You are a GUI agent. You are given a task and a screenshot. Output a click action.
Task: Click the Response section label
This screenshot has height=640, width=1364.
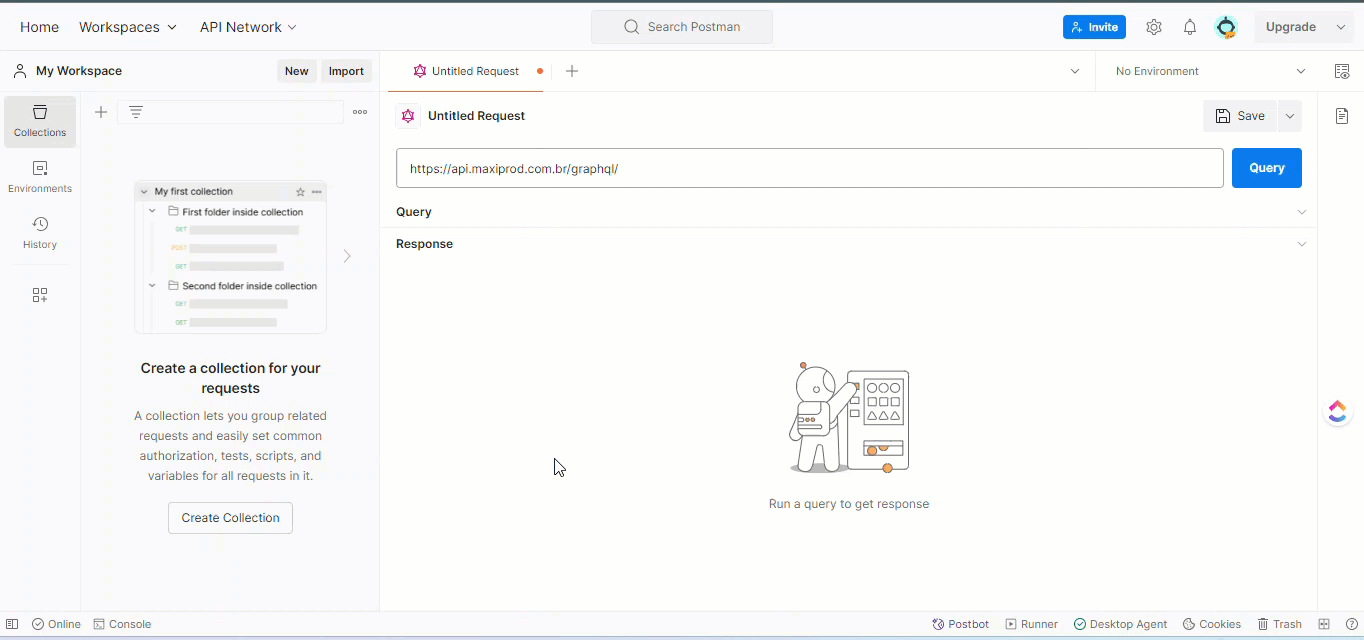click(424, 244)
